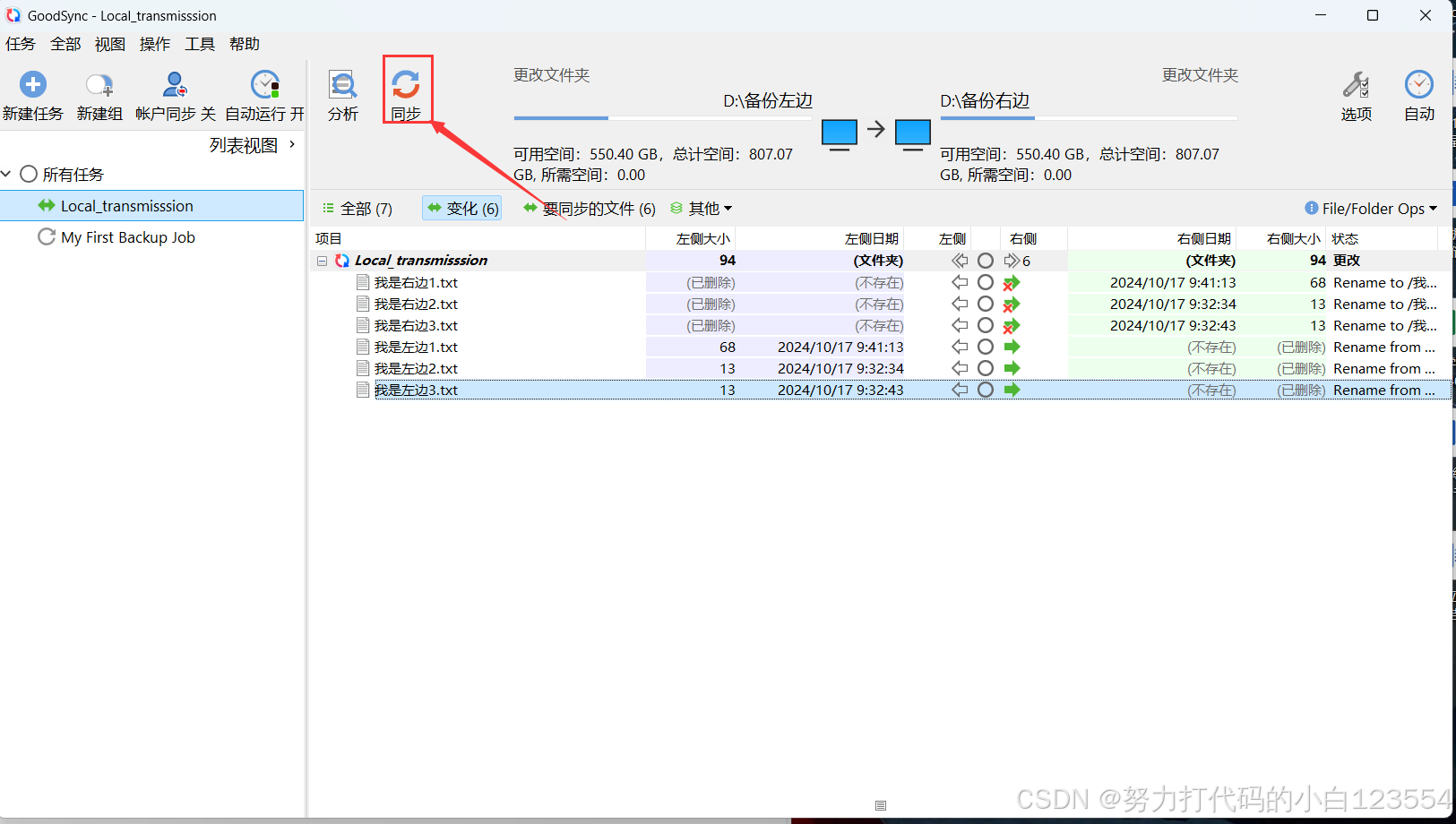Set left arrow for 我是右边2.txt

coord(960,304)
